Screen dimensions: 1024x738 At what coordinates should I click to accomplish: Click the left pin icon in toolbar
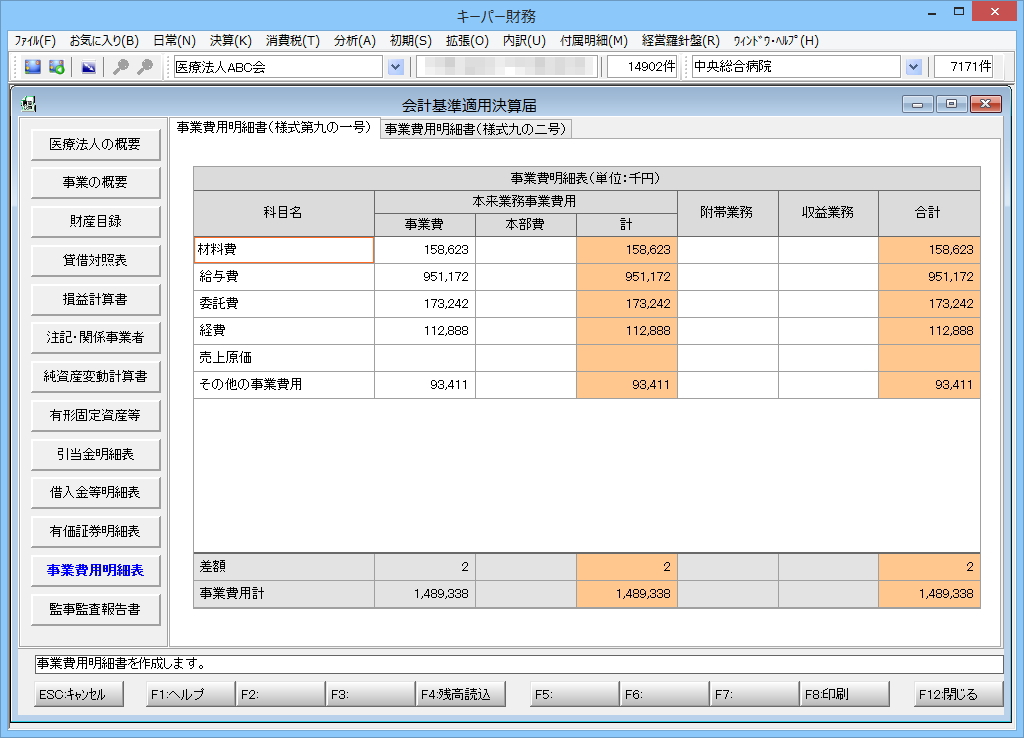[x=121, y=67]
